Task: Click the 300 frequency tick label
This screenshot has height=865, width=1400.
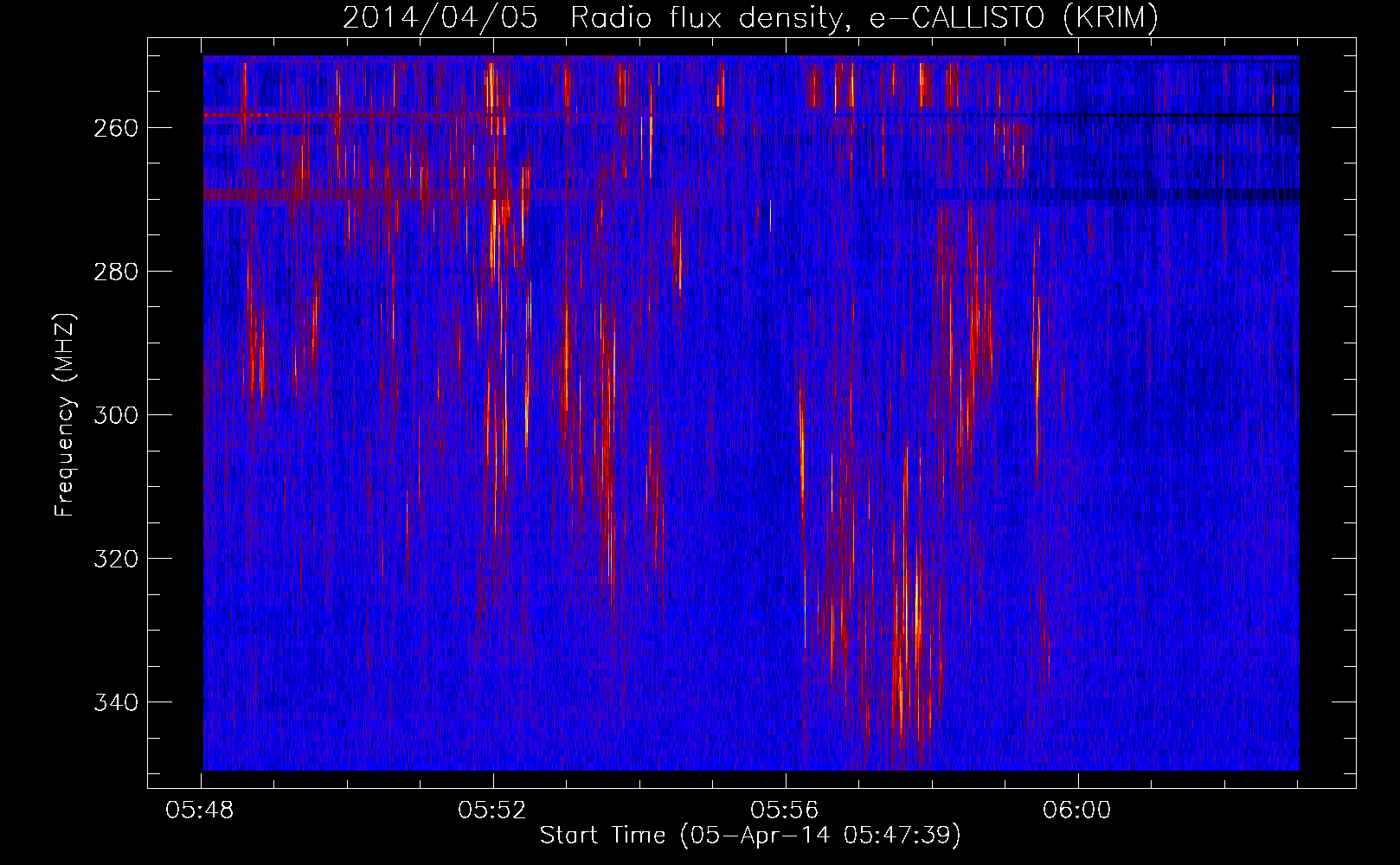Action: tap(116, 415)
